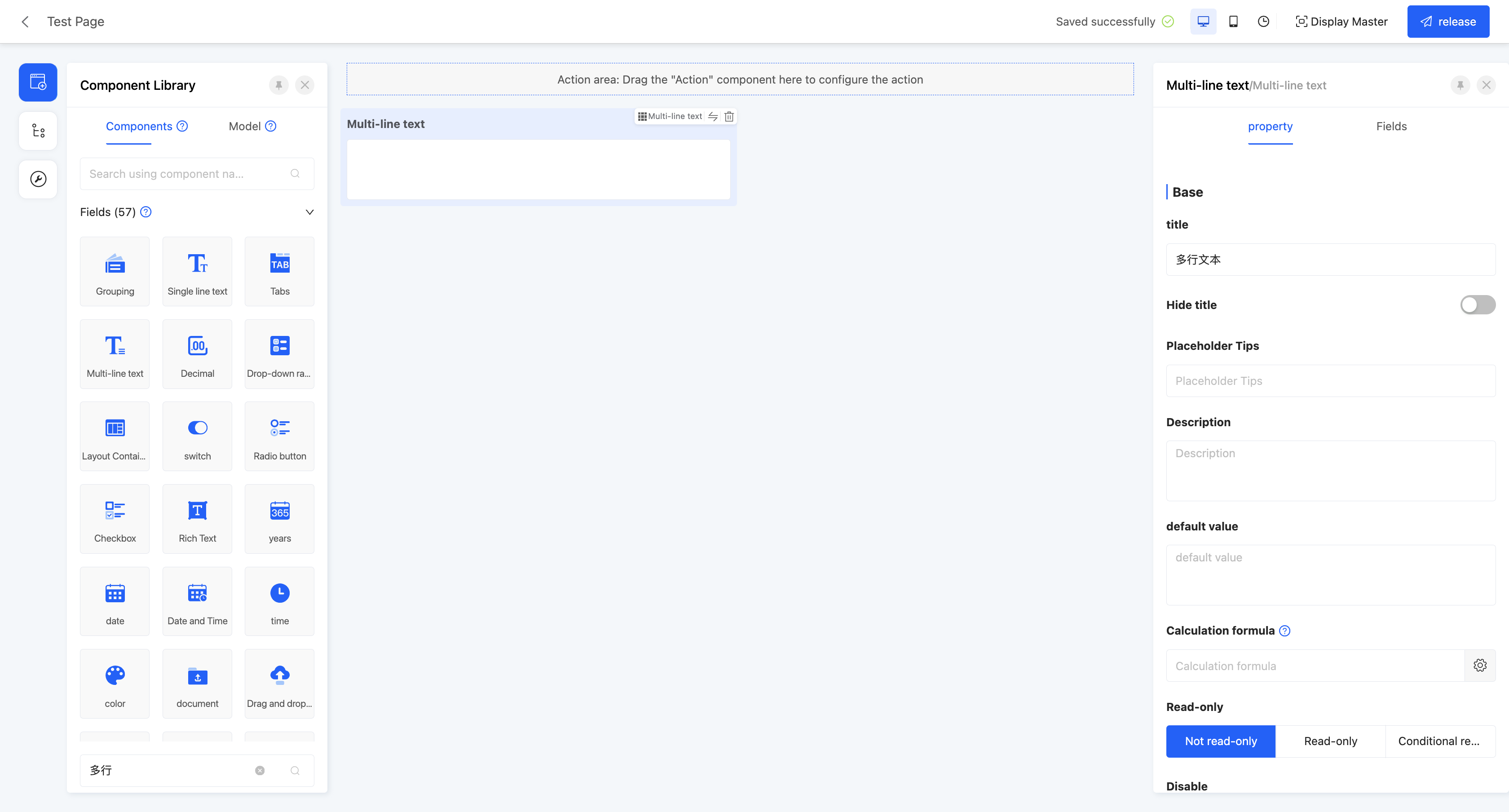Pin the Component Library panel
This screenshot has width=1509, height=812.
click(279, 85)
